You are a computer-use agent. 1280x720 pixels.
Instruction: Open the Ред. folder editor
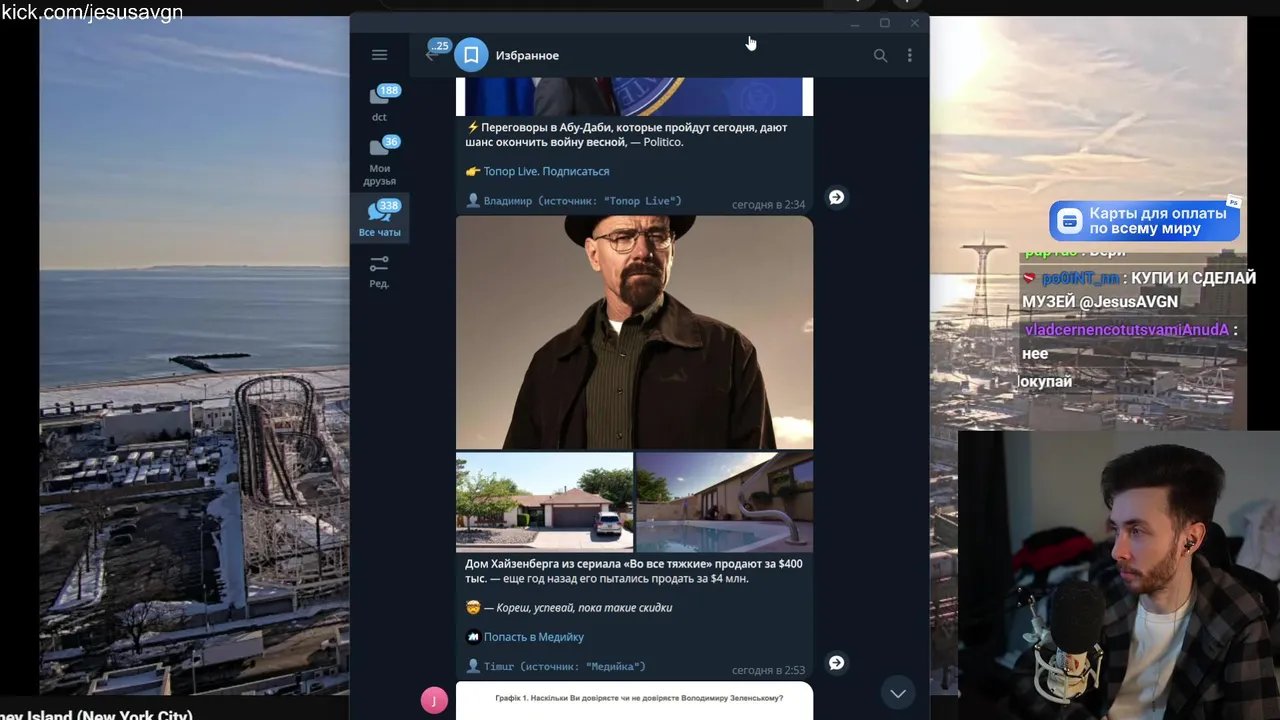379,271
